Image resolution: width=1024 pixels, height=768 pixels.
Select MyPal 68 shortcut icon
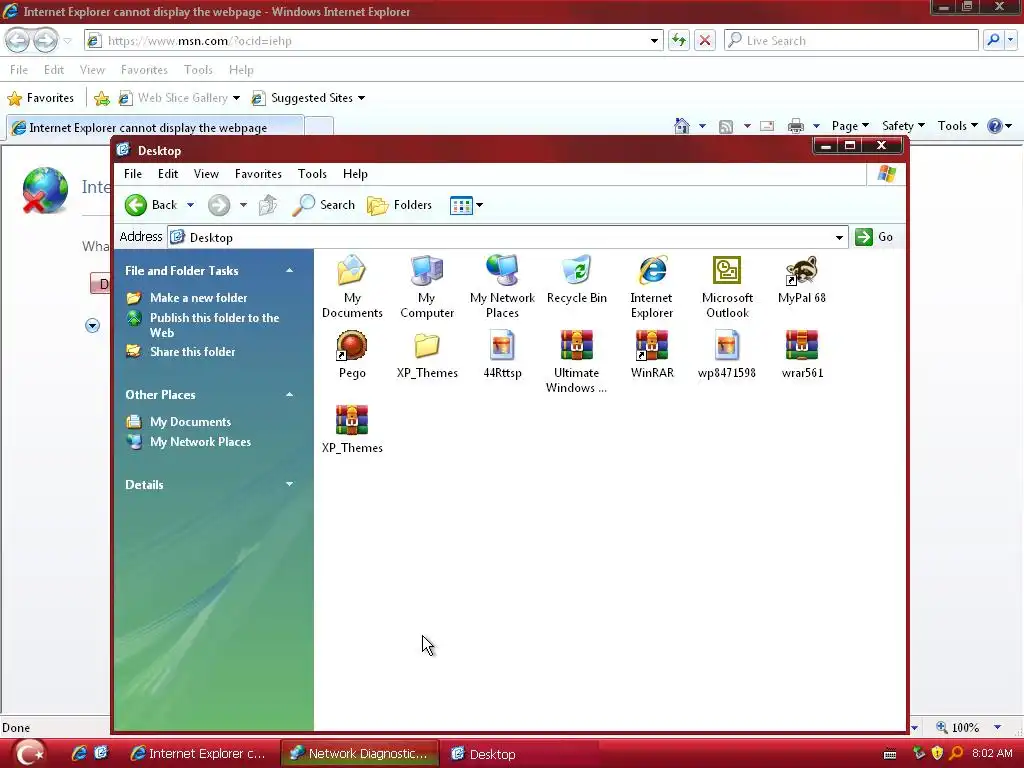point(802,271)
